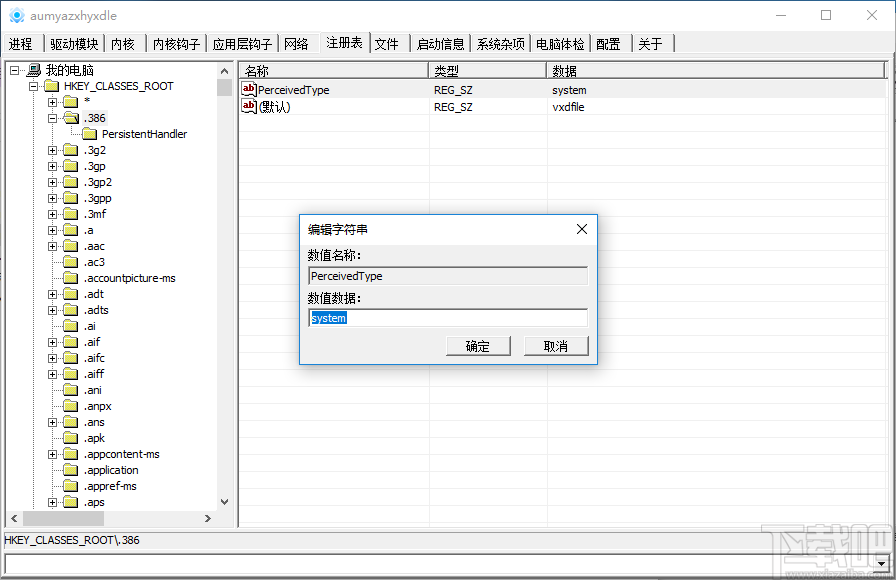Open the 电脑体检 tab

[x=560, y=44]
